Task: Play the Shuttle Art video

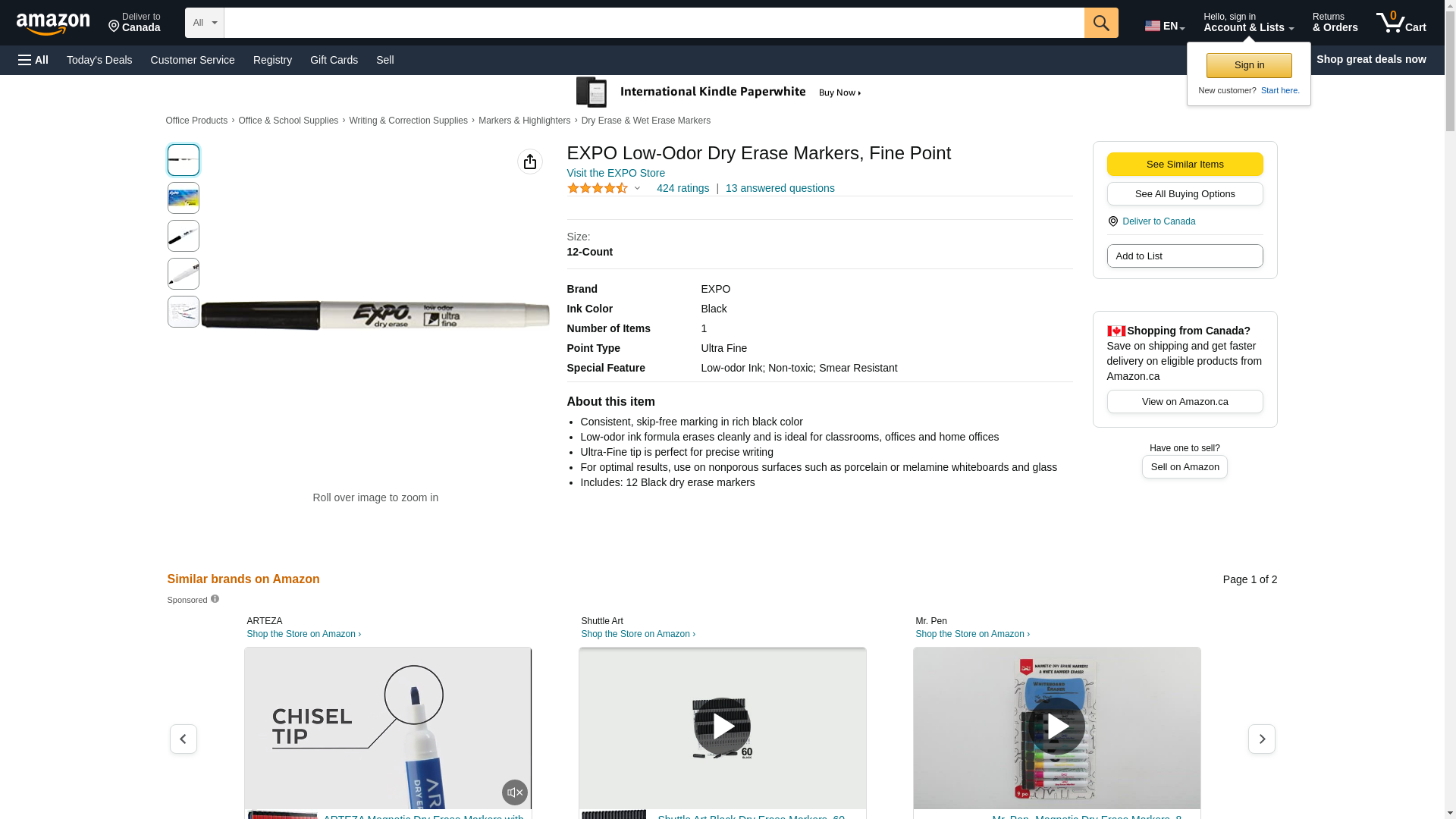Action: [722, 726]
